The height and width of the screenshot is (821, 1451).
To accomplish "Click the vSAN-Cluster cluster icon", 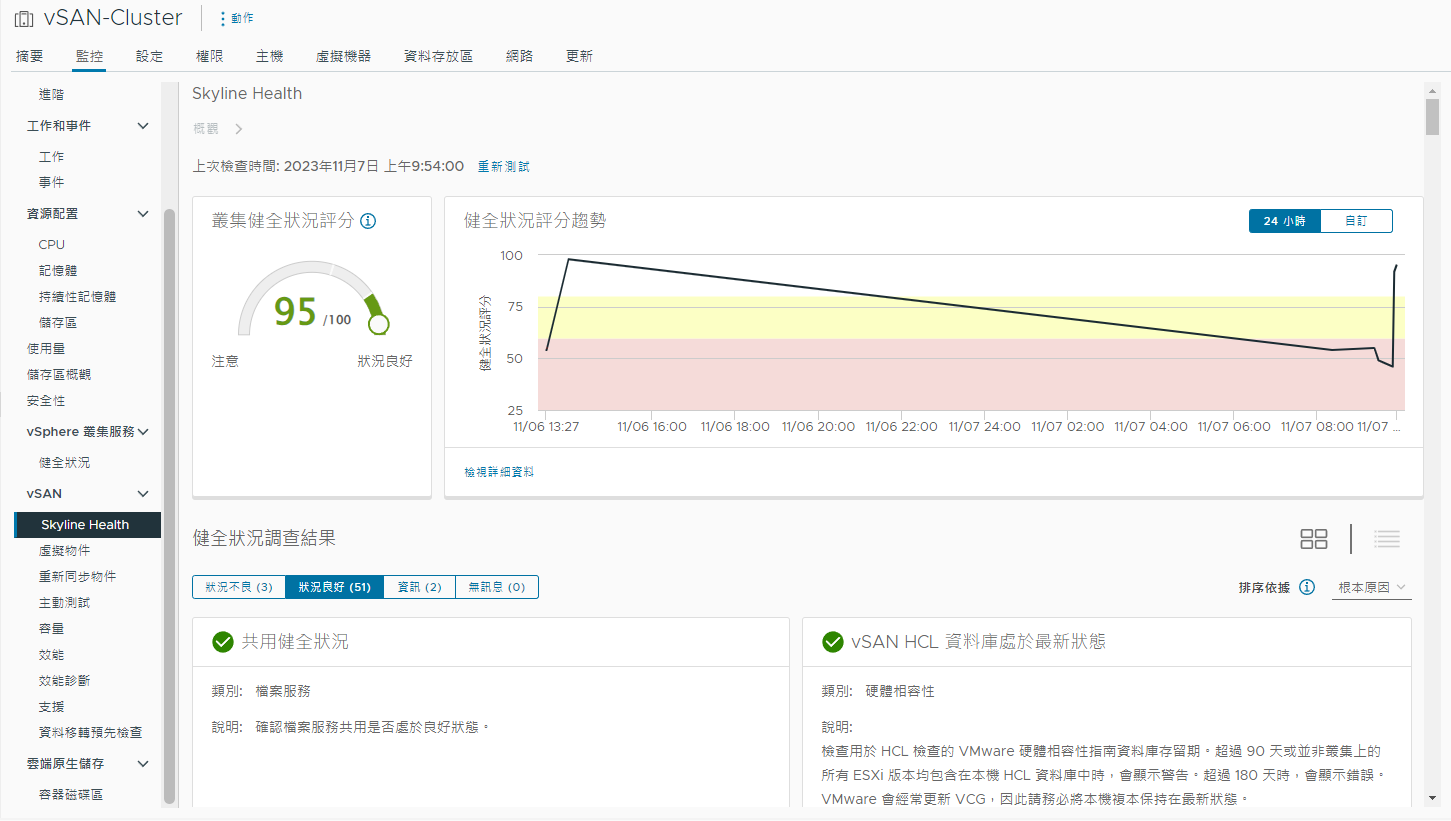I will tap(24, 19).
